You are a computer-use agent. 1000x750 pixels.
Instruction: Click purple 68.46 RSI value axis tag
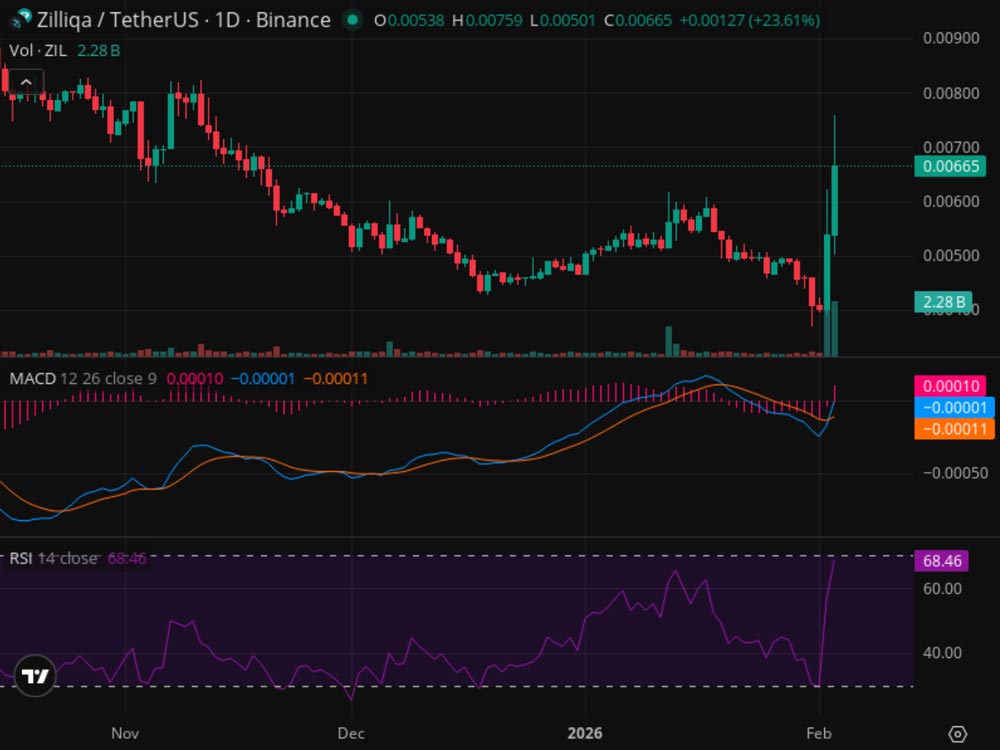(x=941, y=561)
